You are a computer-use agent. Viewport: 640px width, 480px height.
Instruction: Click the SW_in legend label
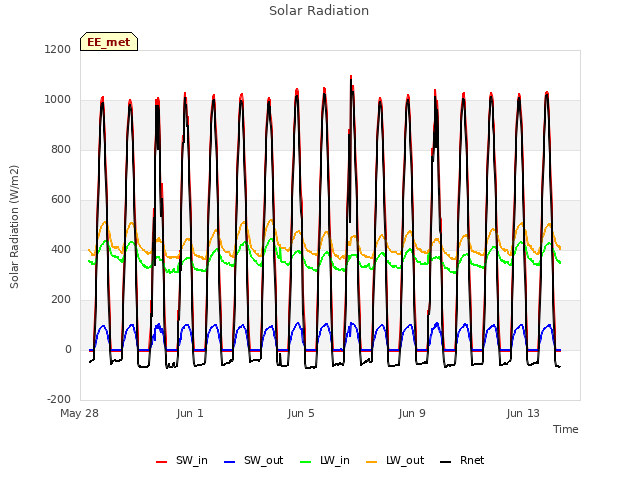point(191,460)
